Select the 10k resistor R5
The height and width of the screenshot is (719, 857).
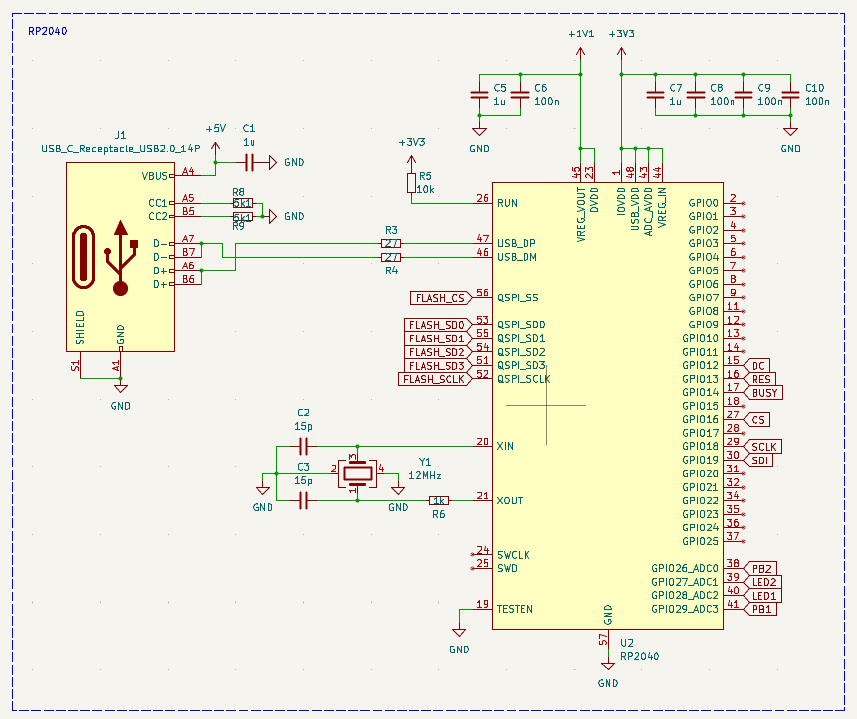411,182
